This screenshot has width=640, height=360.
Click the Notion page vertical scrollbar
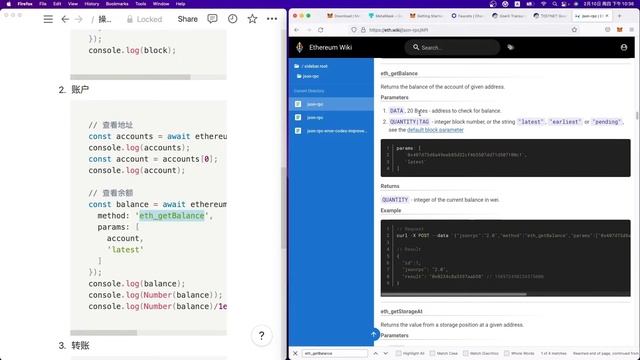click(283, 207)
